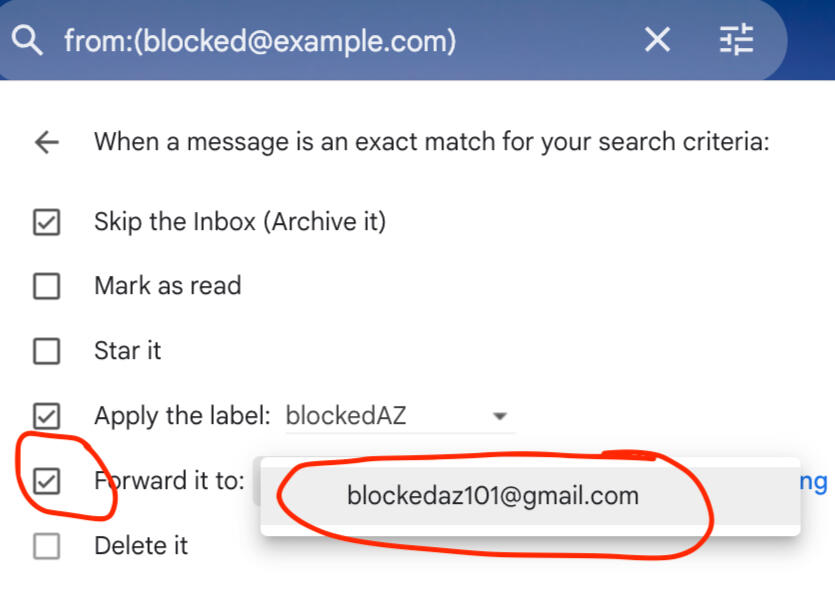Enable the Mark as read checkbox

tap(47, 287)
